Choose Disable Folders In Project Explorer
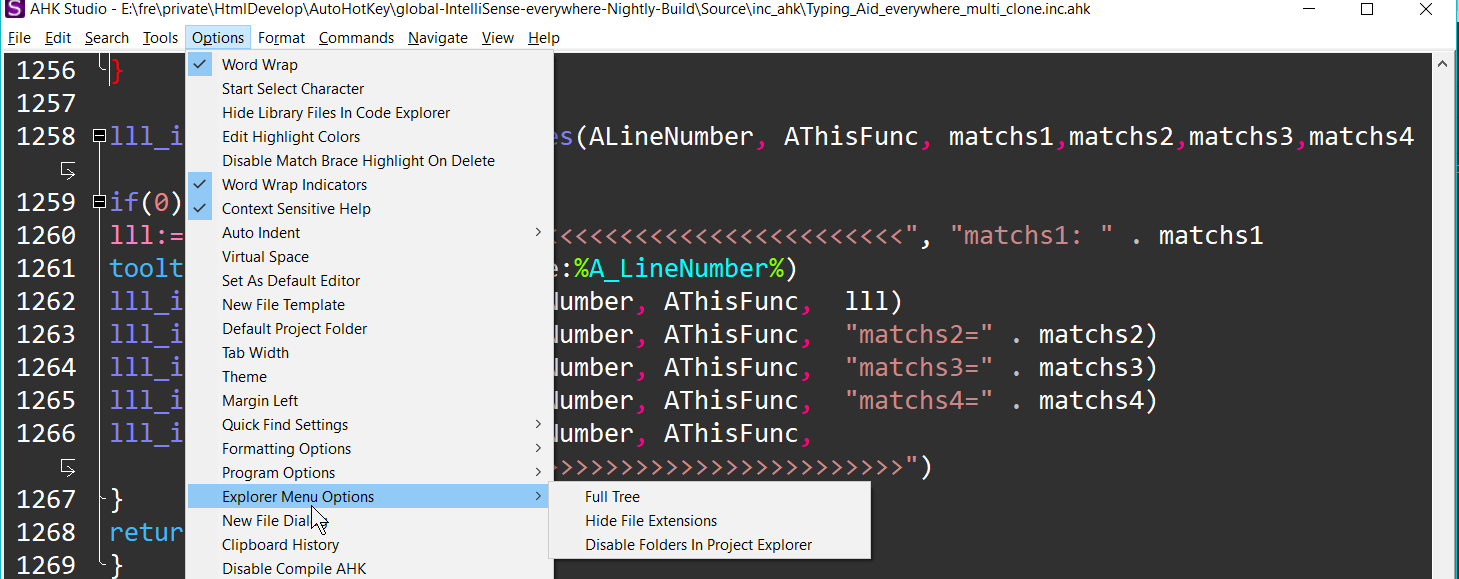1459x579 pixels. (x=710, y=545)
